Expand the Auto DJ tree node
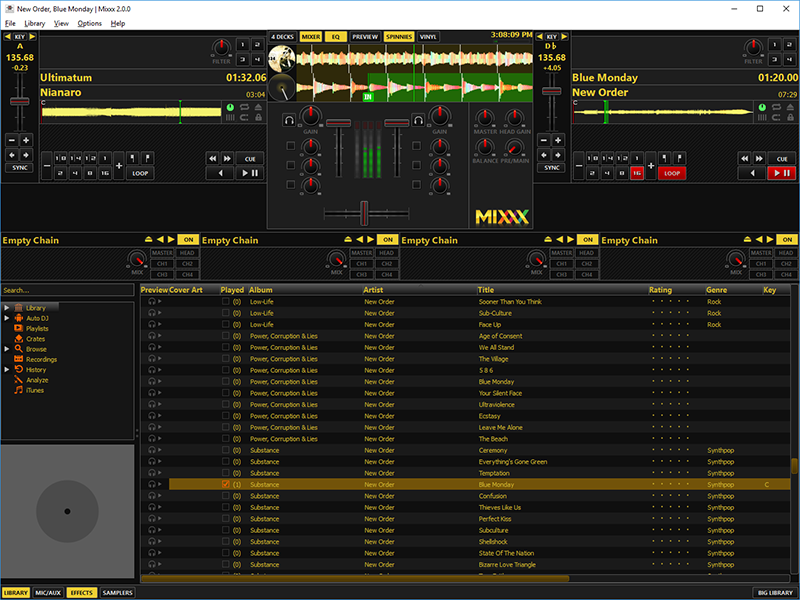This screenshot has height=600, width=800. (x=7, y=318)
